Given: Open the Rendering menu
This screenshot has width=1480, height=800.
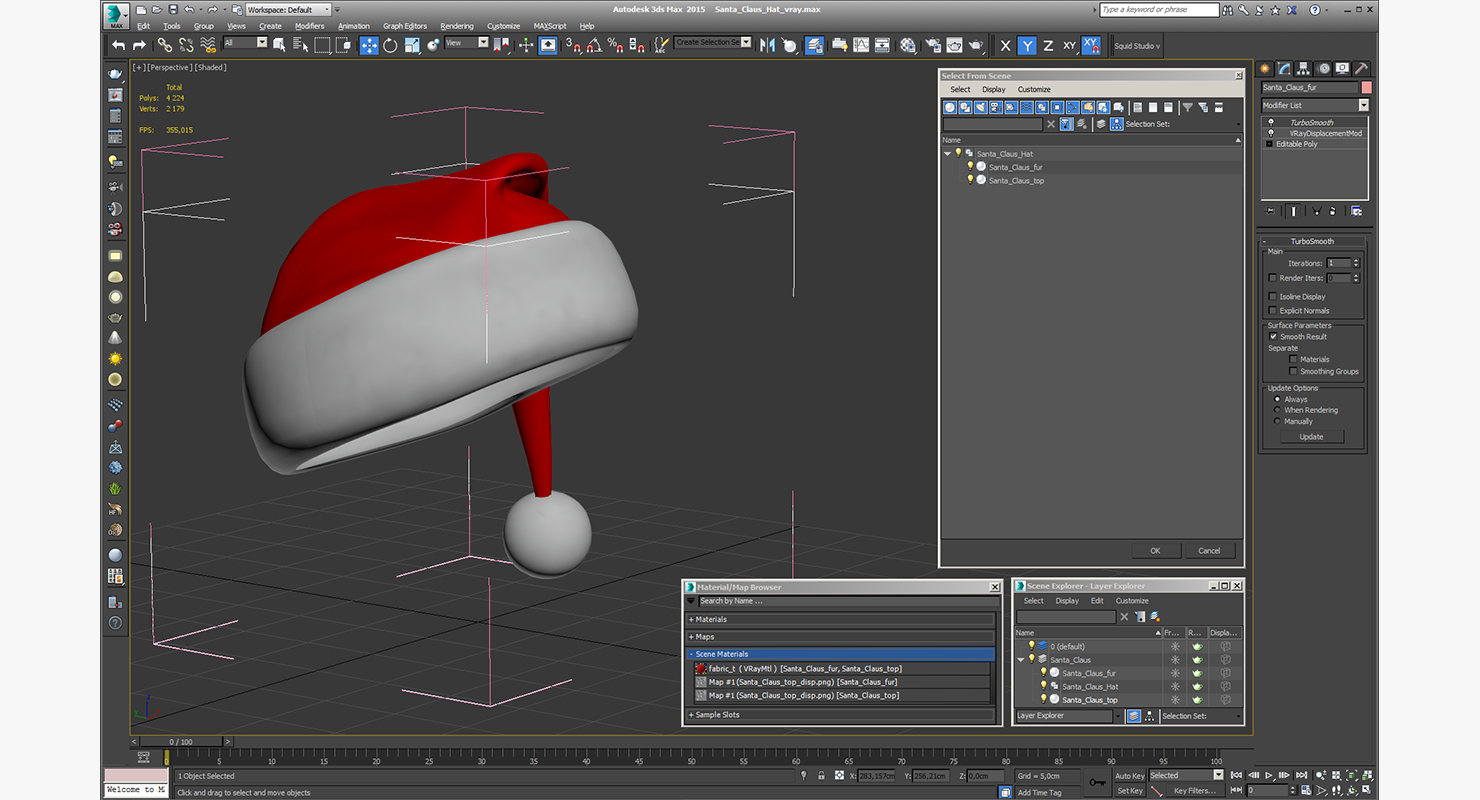Looking at the screenshot, I should [457, 26].
